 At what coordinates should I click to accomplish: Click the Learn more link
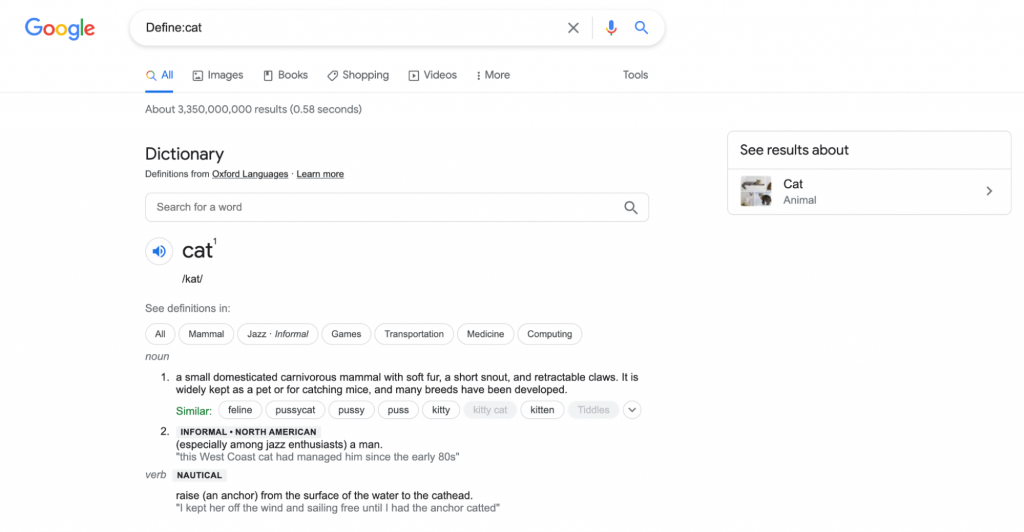(320, 174)
